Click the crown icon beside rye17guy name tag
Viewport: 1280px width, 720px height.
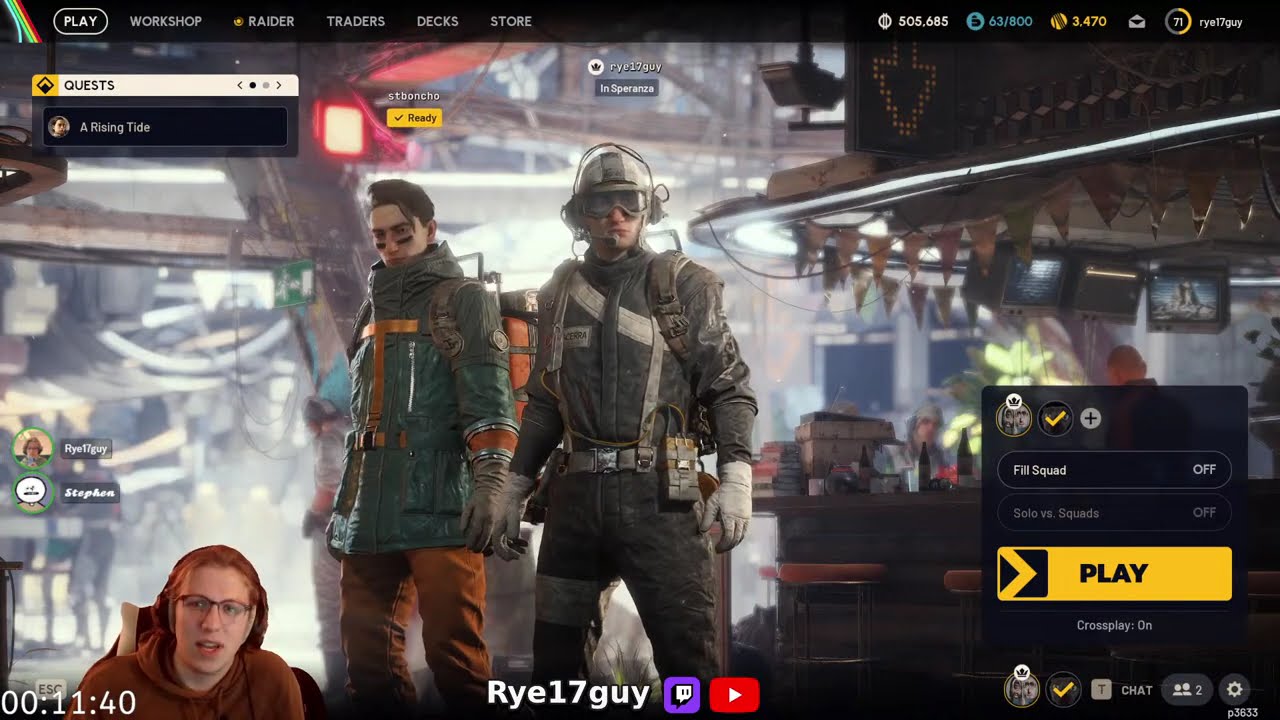click(596, 67)
